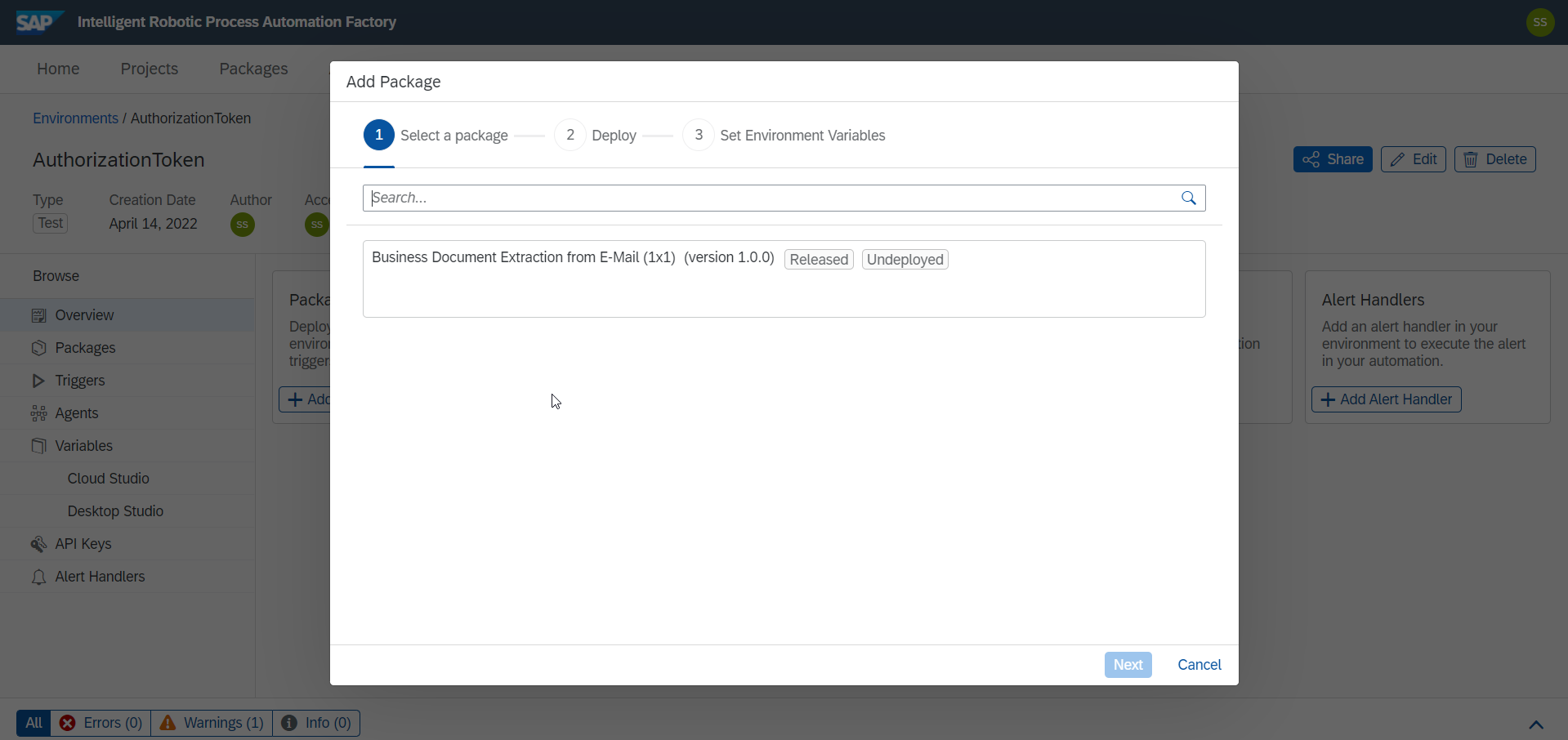Select Packages in Browse sidebar
Viewport: 1568px width, 740px height.
[127, 348]
